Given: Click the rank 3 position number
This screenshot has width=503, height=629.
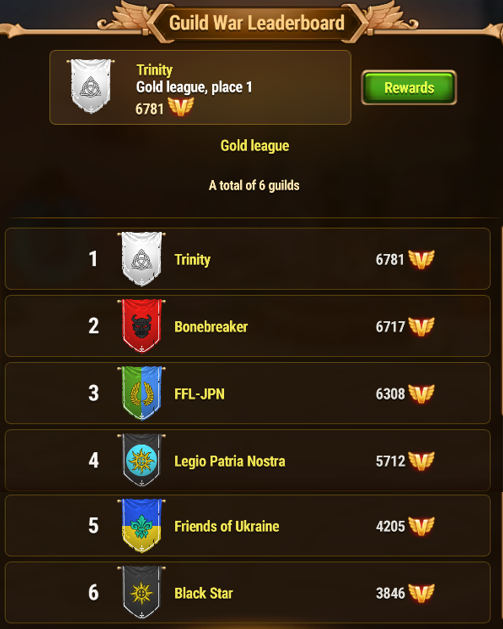Looking at the screenshot, I should coord(93,393).
